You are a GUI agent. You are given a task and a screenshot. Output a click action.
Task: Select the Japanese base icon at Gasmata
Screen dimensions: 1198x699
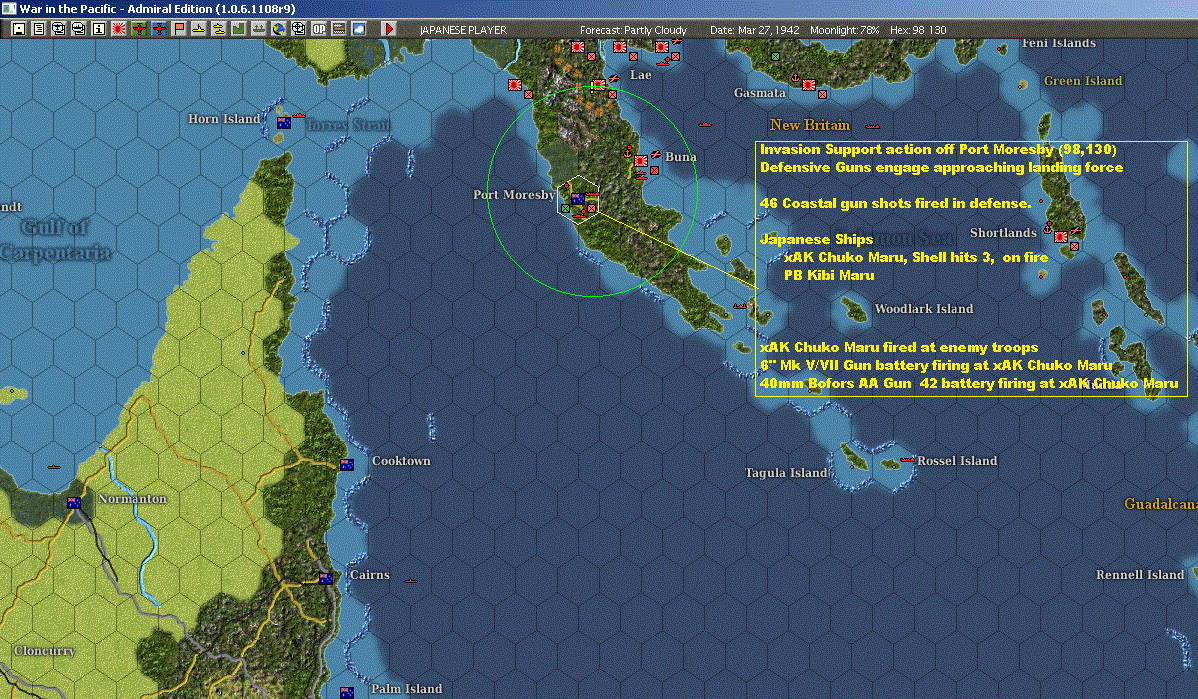click(x=809, y=85)
